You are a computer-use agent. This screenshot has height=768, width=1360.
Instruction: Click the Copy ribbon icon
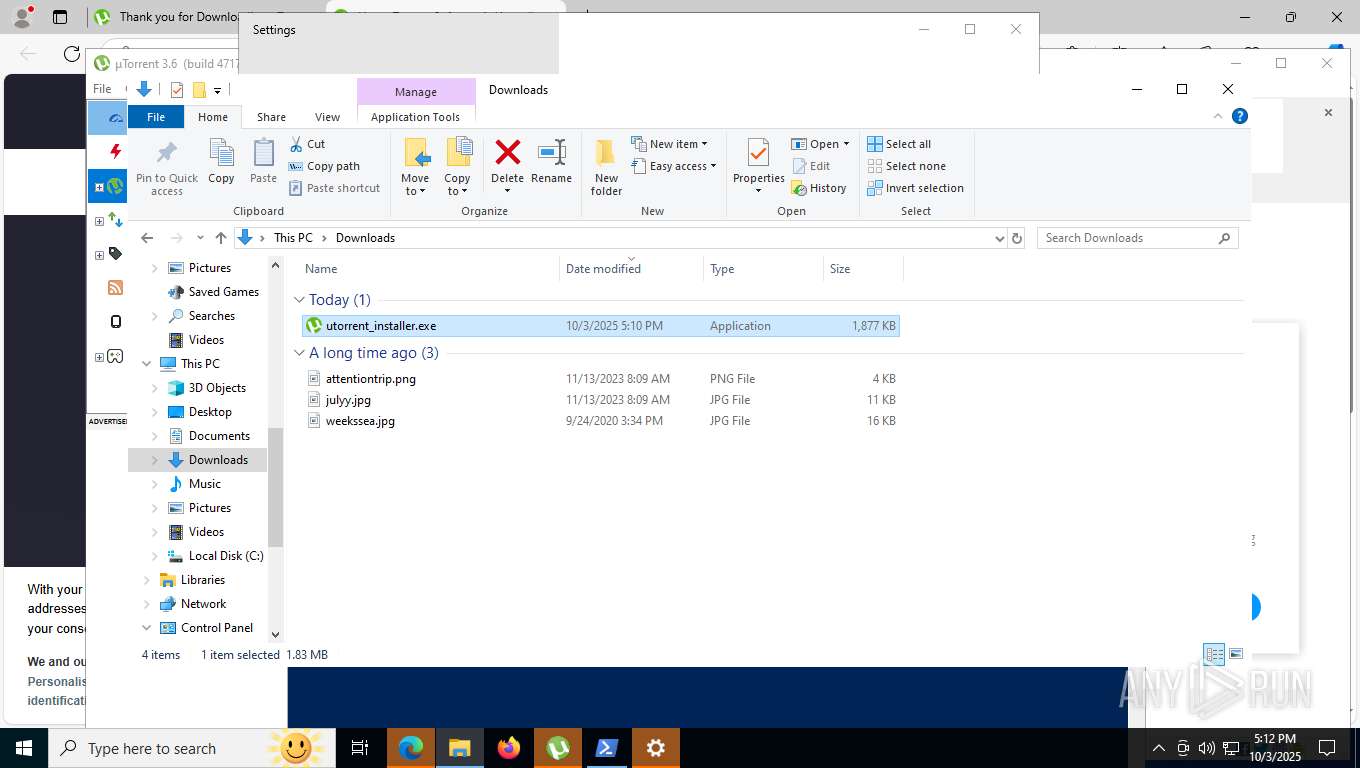(221, 162)
